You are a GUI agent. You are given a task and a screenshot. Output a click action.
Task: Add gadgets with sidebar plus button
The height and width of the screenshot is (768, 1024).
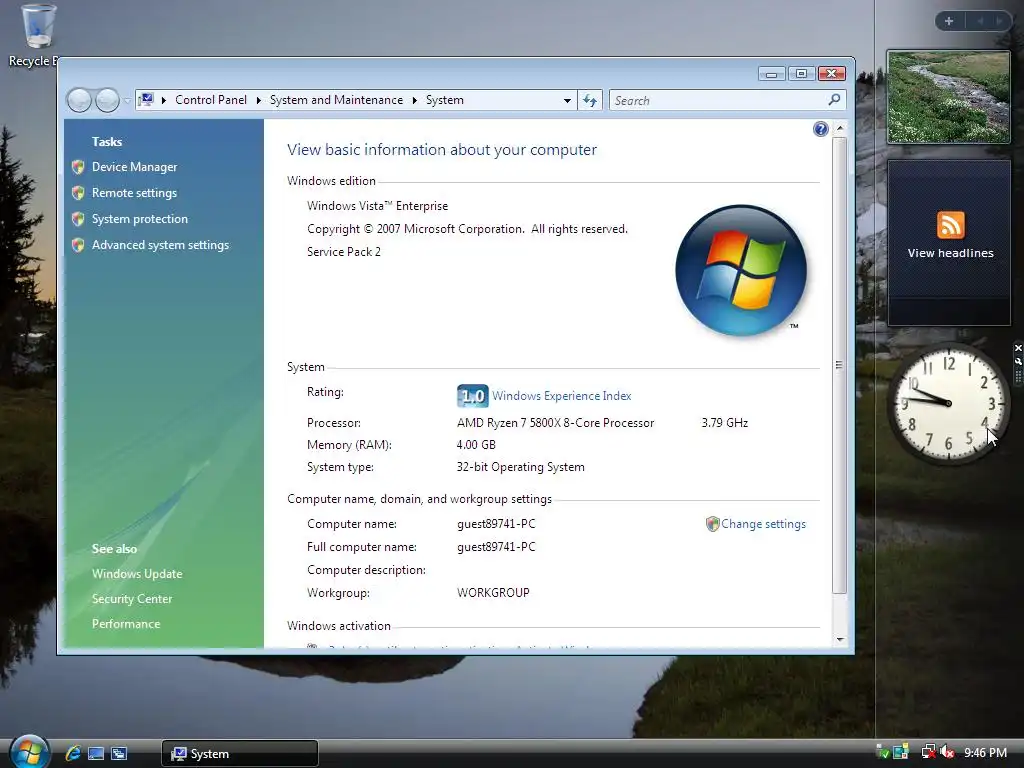tap(949, 21)
